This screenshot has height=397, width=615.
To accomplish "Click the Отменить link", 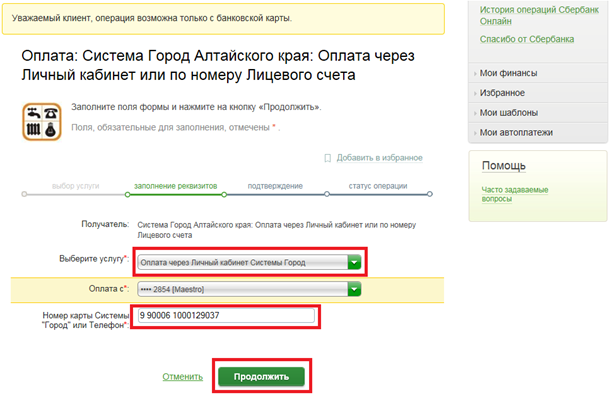I will (x=182, y=377).
